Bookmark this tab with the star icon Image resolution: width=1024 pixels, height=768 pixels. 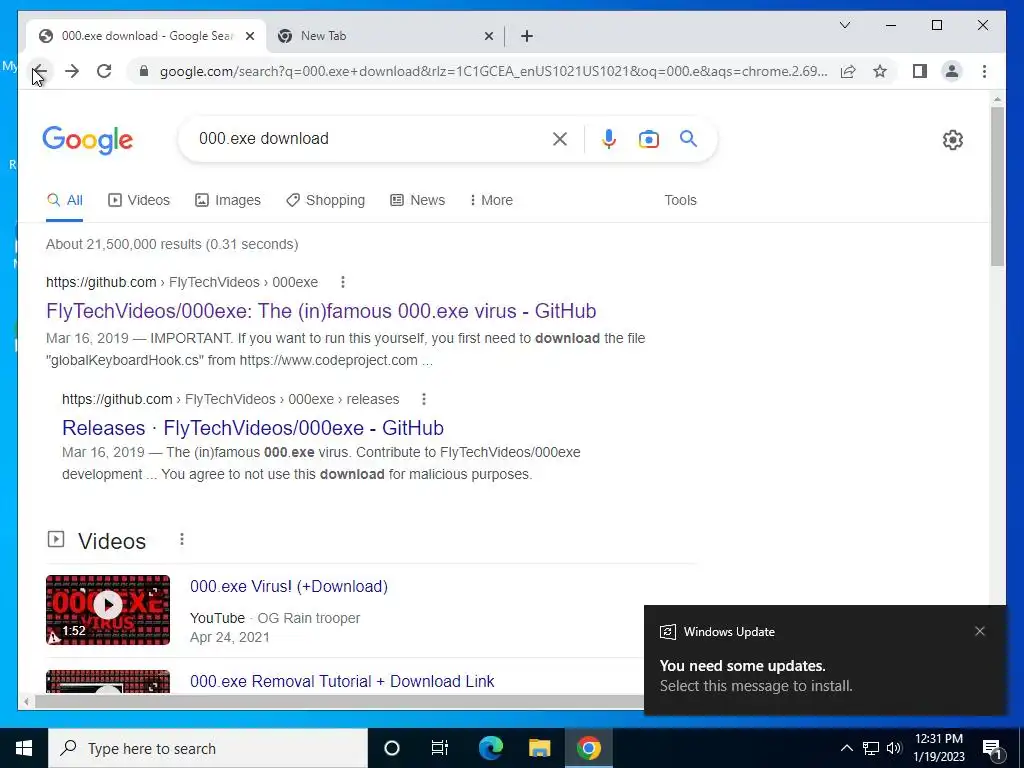pos(880,71)
